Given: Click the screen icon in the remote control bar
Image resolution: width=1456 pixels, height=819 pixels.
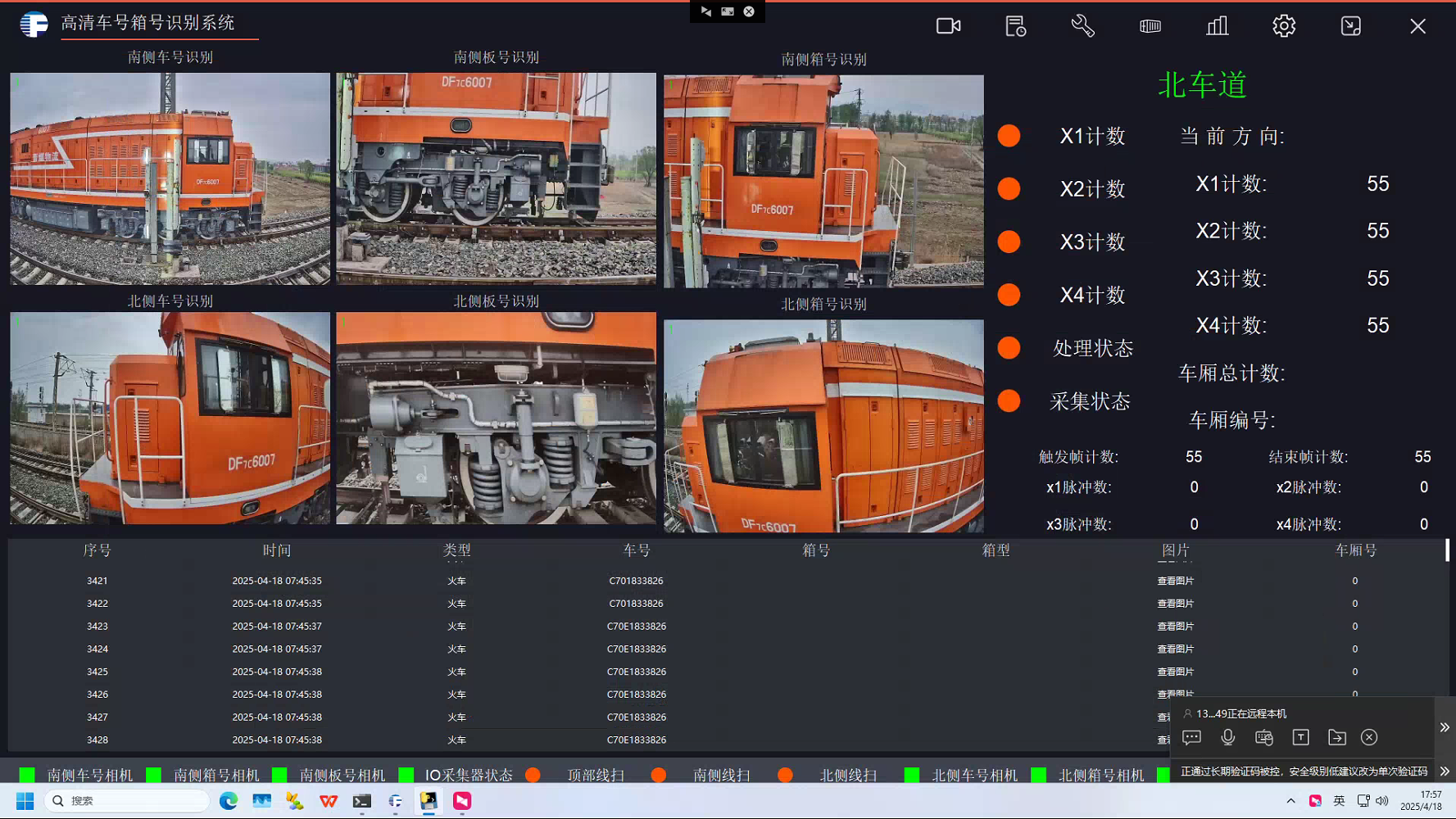Looking at the screenshot, I should click(728, 11).
